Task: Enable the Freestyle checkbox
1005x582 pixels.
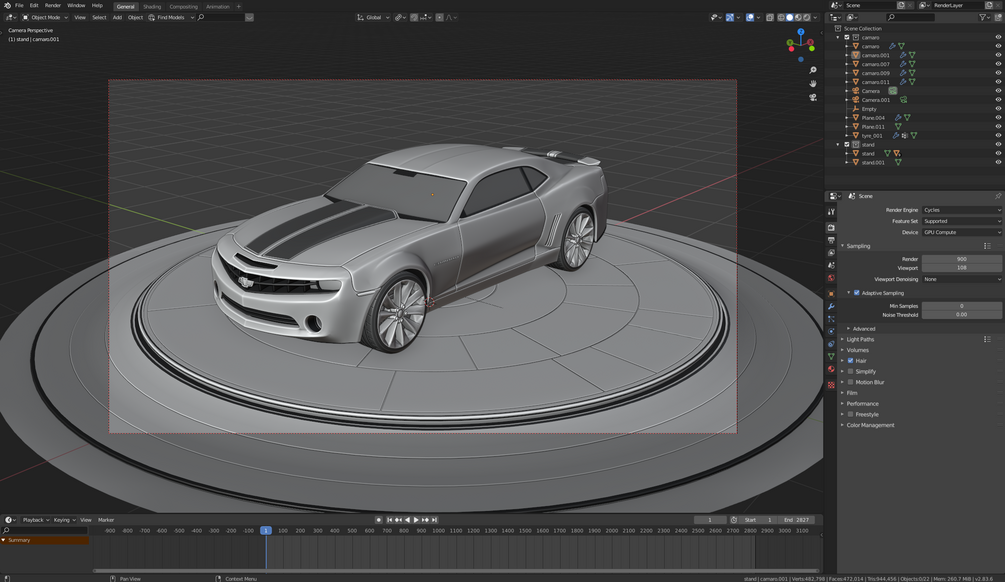Action: [x=851, y=415]
